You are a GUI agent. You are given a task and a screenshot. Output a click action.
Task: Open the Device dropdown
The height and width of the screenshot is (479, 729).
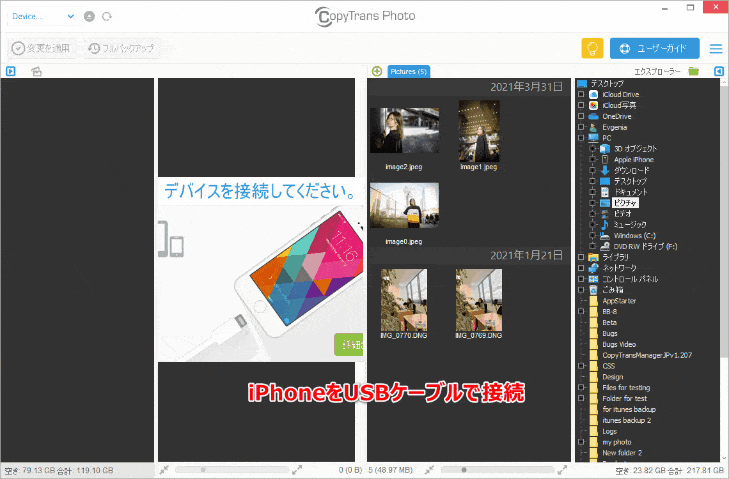point(43,16)
